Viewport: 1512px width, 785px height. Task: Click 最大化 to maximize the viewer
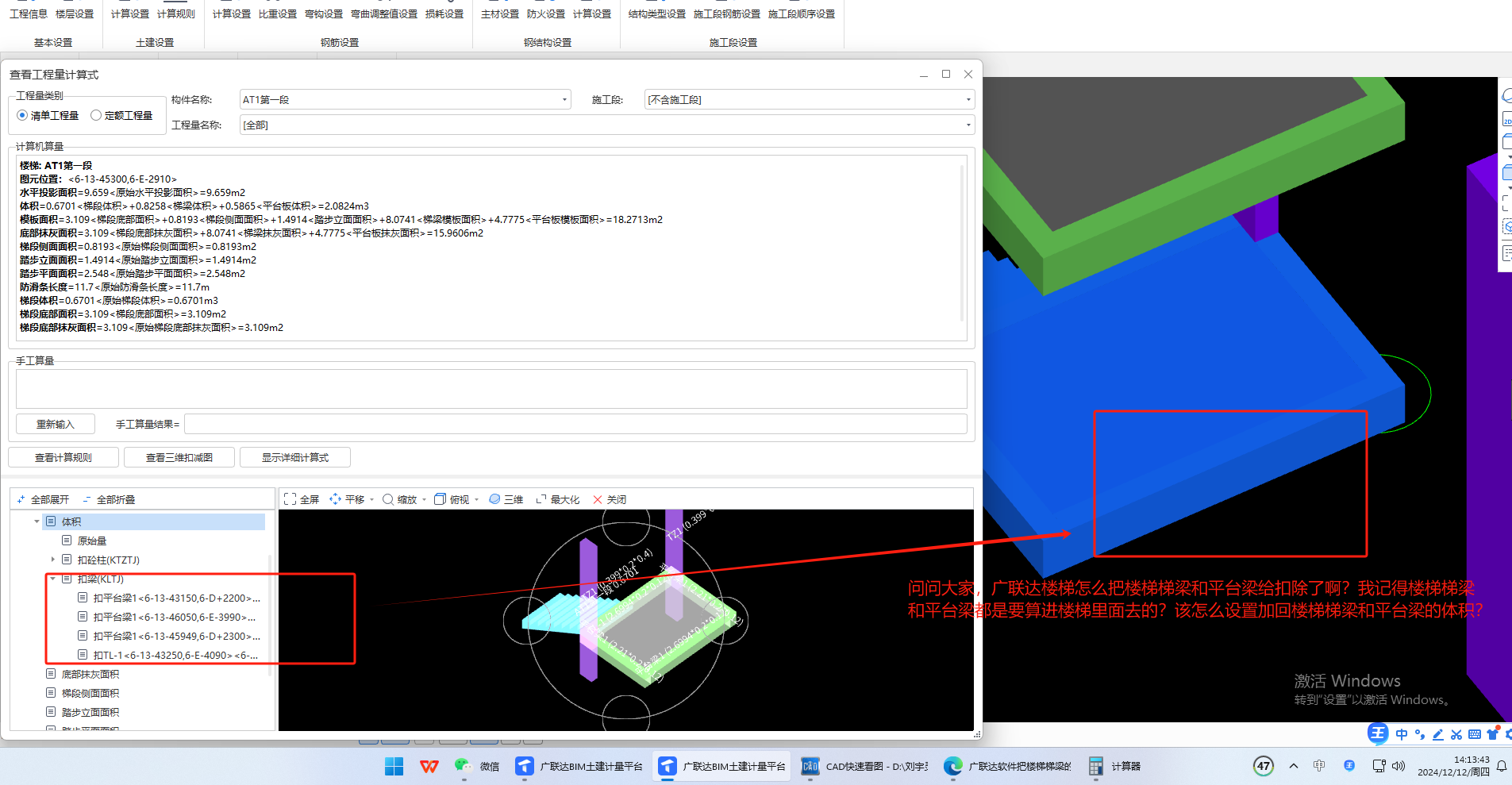(557, 499)
